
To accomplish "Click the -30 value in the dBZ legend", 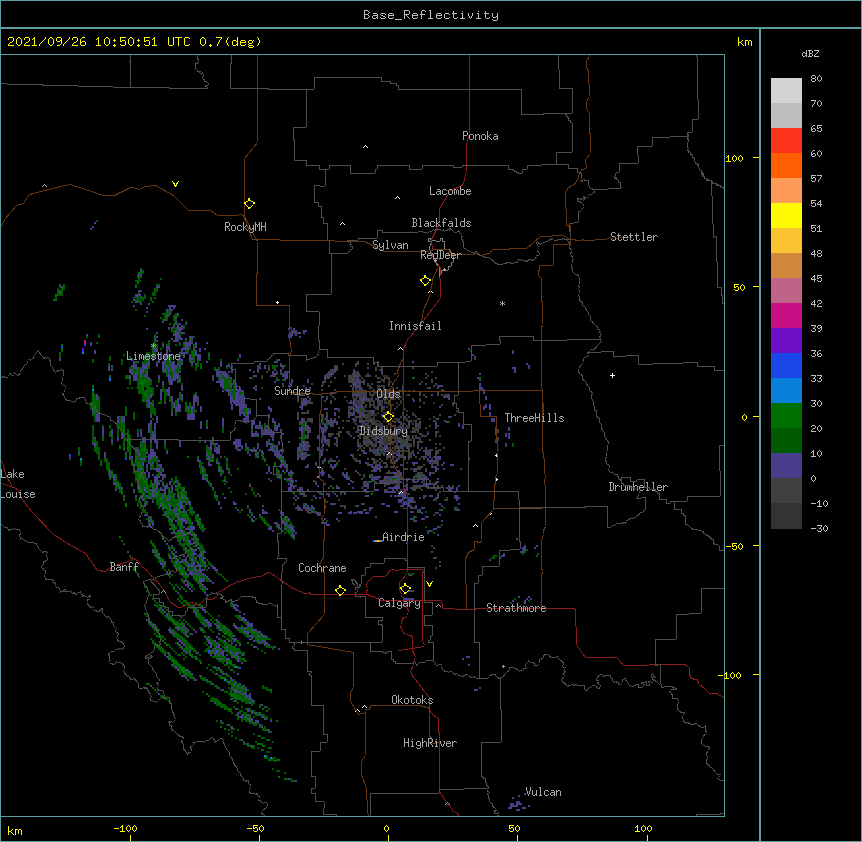I will (819, 529).
